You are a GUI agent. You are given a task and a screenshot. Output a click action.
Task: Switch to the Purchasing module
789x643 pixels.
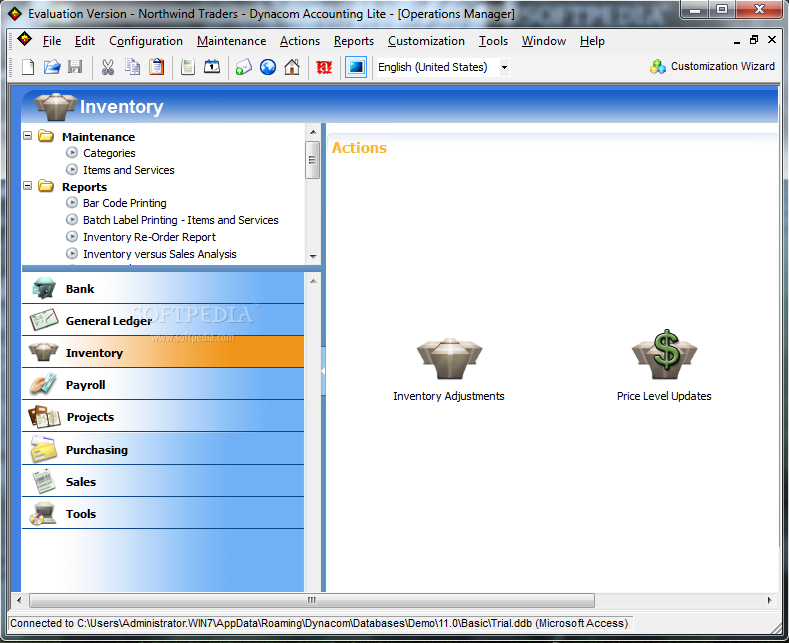[x=163, y=449]
